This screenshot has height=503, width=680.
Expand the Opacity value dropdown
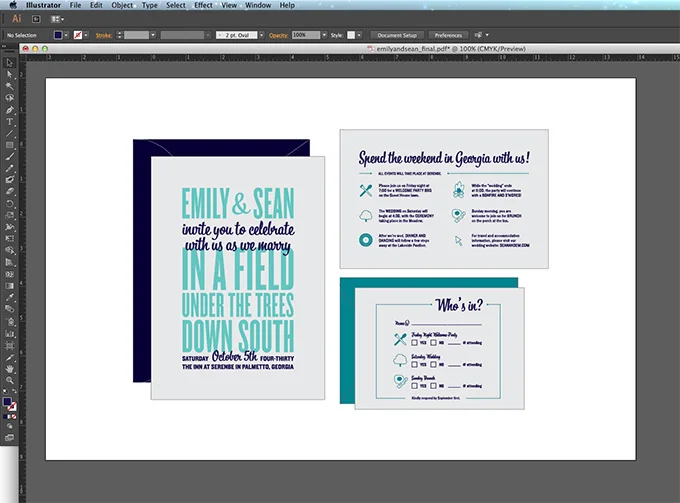[324, 35]
